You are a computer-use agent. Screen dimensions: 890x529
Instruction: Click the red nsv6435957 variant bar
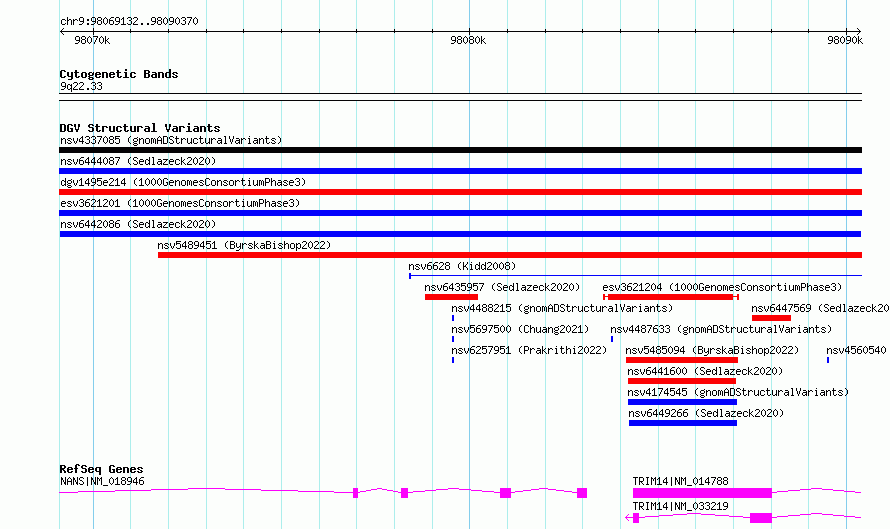click(451, 297)
